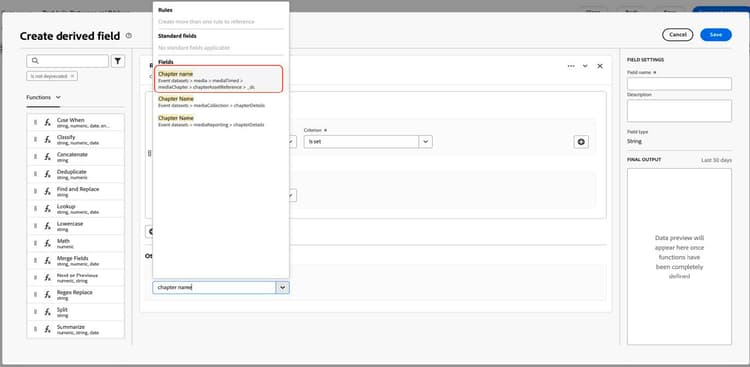Click the help icon beside Create derived field
Image resolution: width=750 pixels, height=367 pixels.
click(129, 36)
